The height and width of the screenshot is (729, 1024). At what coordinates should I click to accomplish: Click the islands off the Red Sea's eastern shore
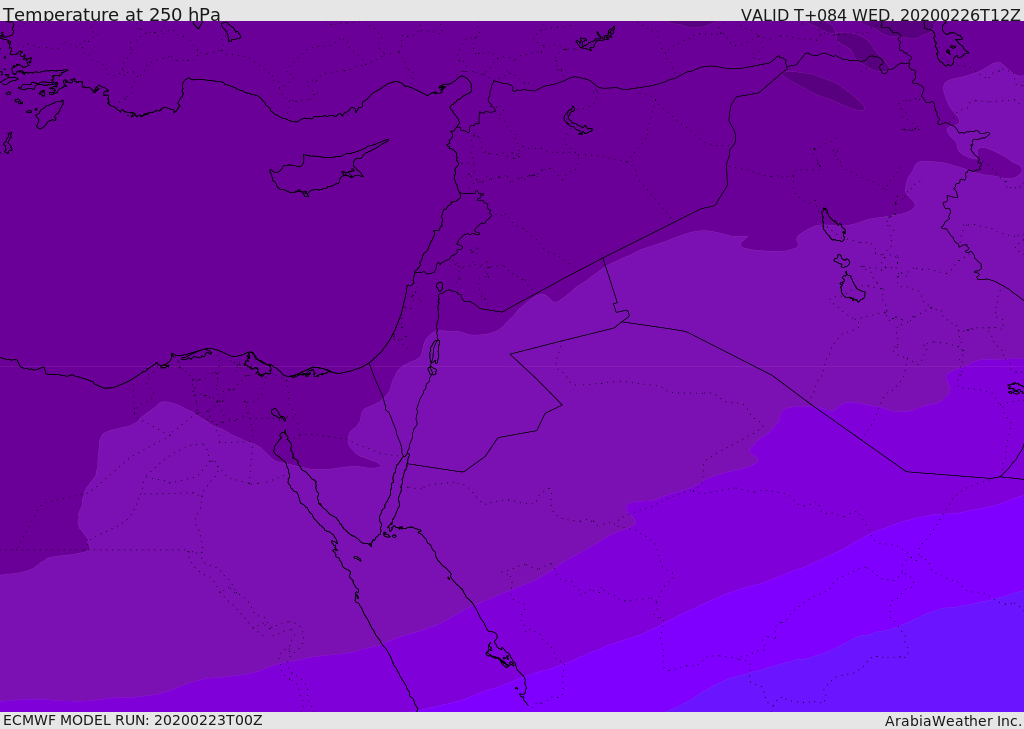point(500,656)
